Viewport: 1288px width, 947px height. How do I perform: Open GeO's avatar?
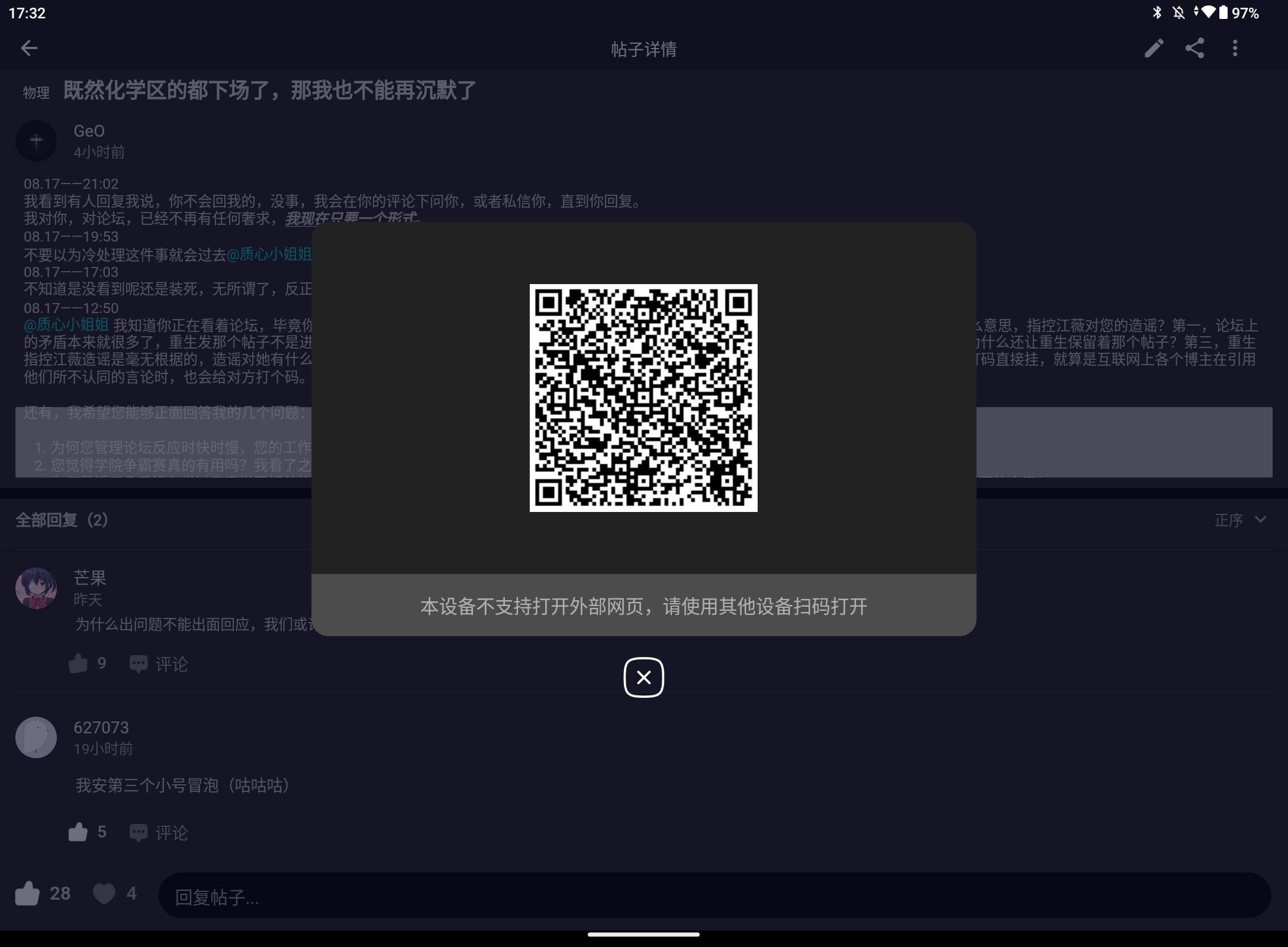tap(36, 141)
